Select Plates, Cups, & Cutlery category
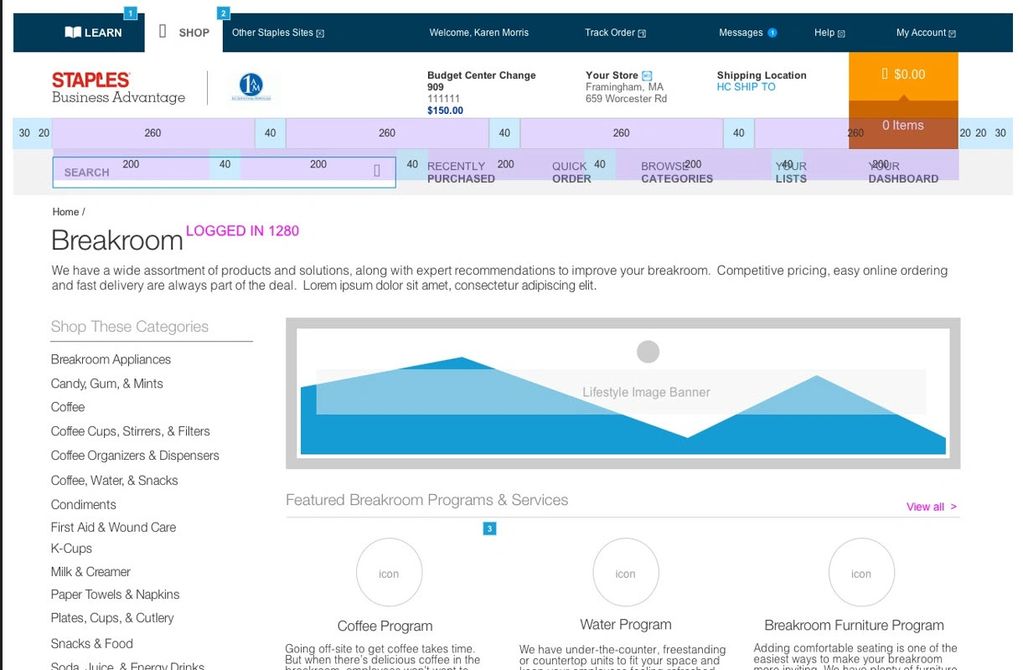Screen dimensions: 1023x670 112,618
